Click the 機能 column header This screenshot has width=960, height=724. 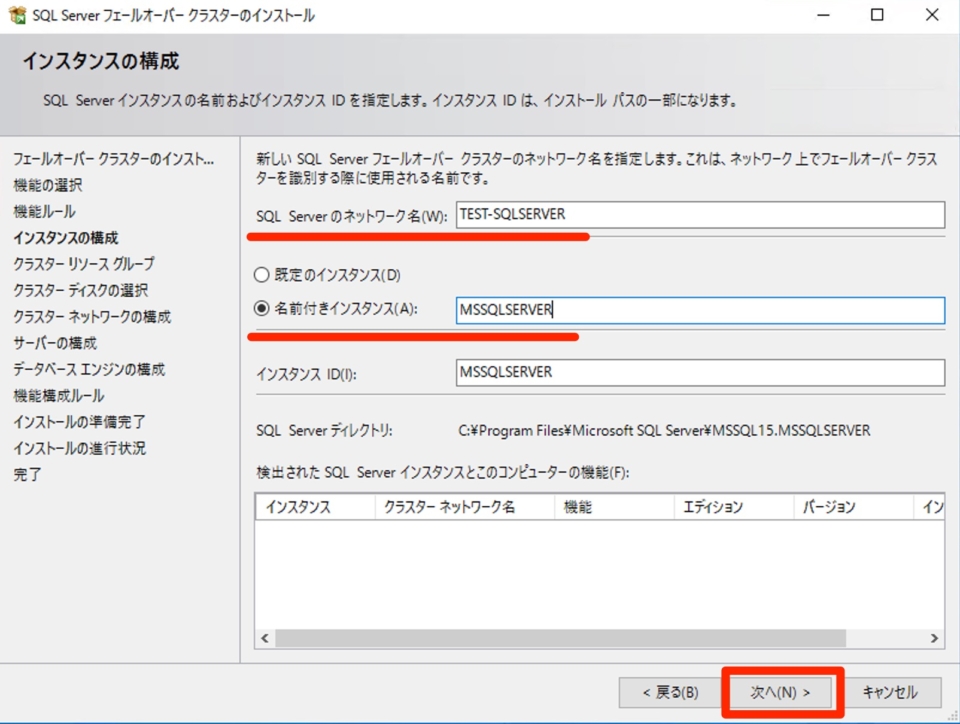tap(614, 507)
